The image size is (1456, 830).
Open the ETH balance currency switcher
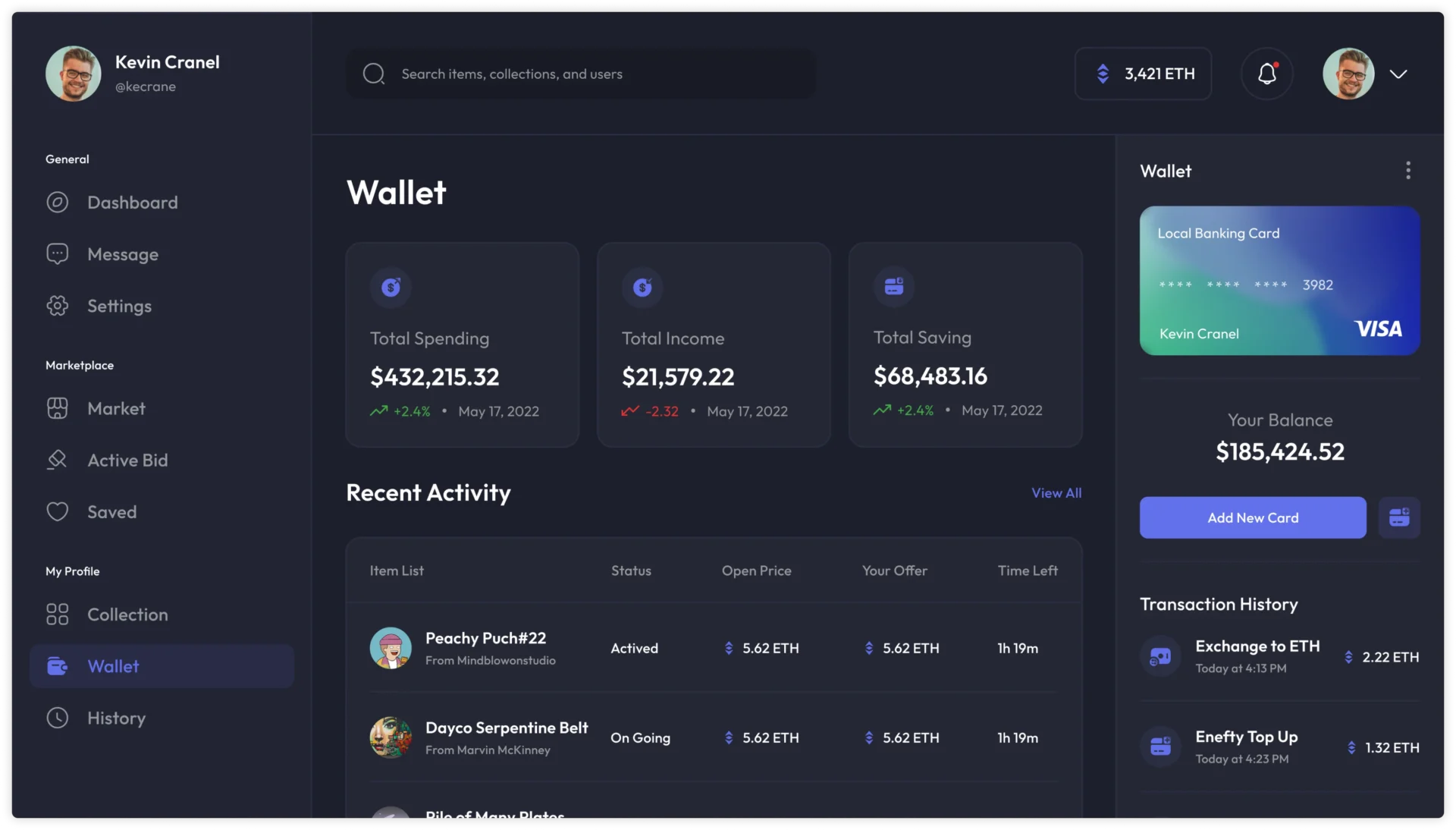point(1103,74)
